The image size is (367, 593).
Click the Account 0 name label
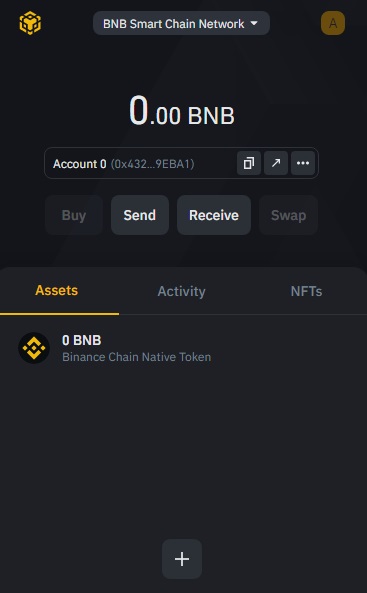79,164
